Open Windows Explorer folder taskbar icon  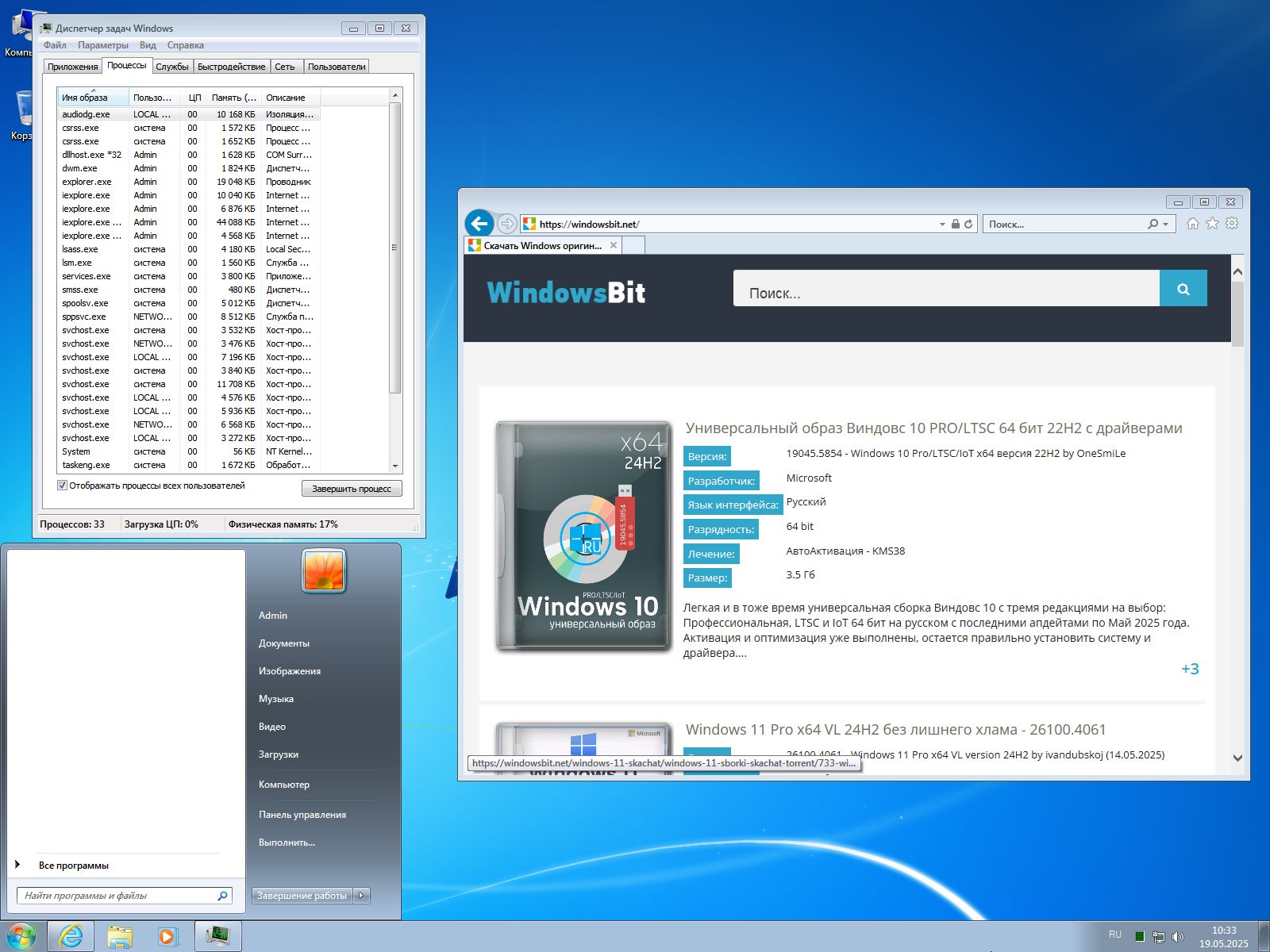click(x=119, y=937)
